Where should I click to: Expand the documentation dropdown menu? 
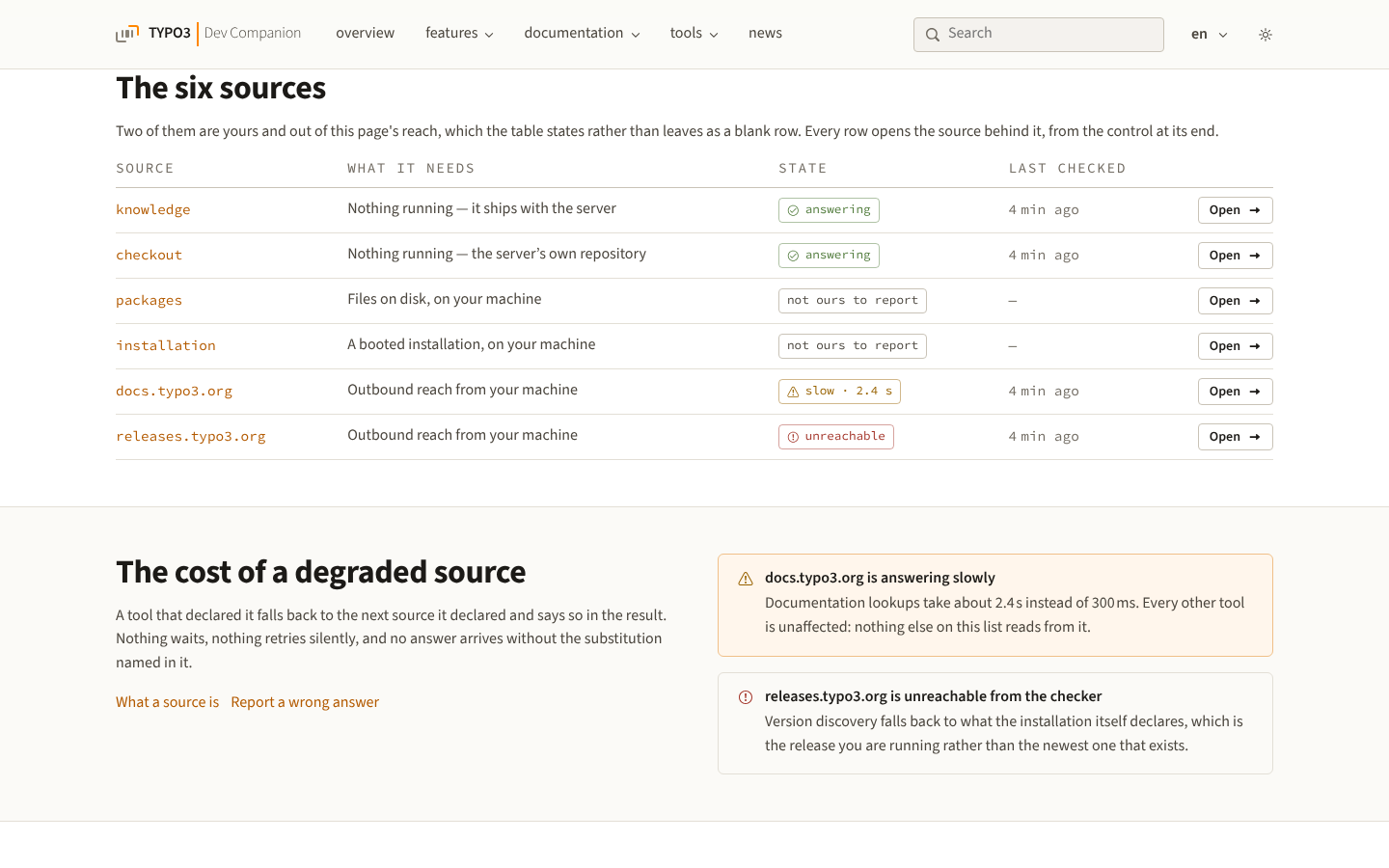click(582, 34)
